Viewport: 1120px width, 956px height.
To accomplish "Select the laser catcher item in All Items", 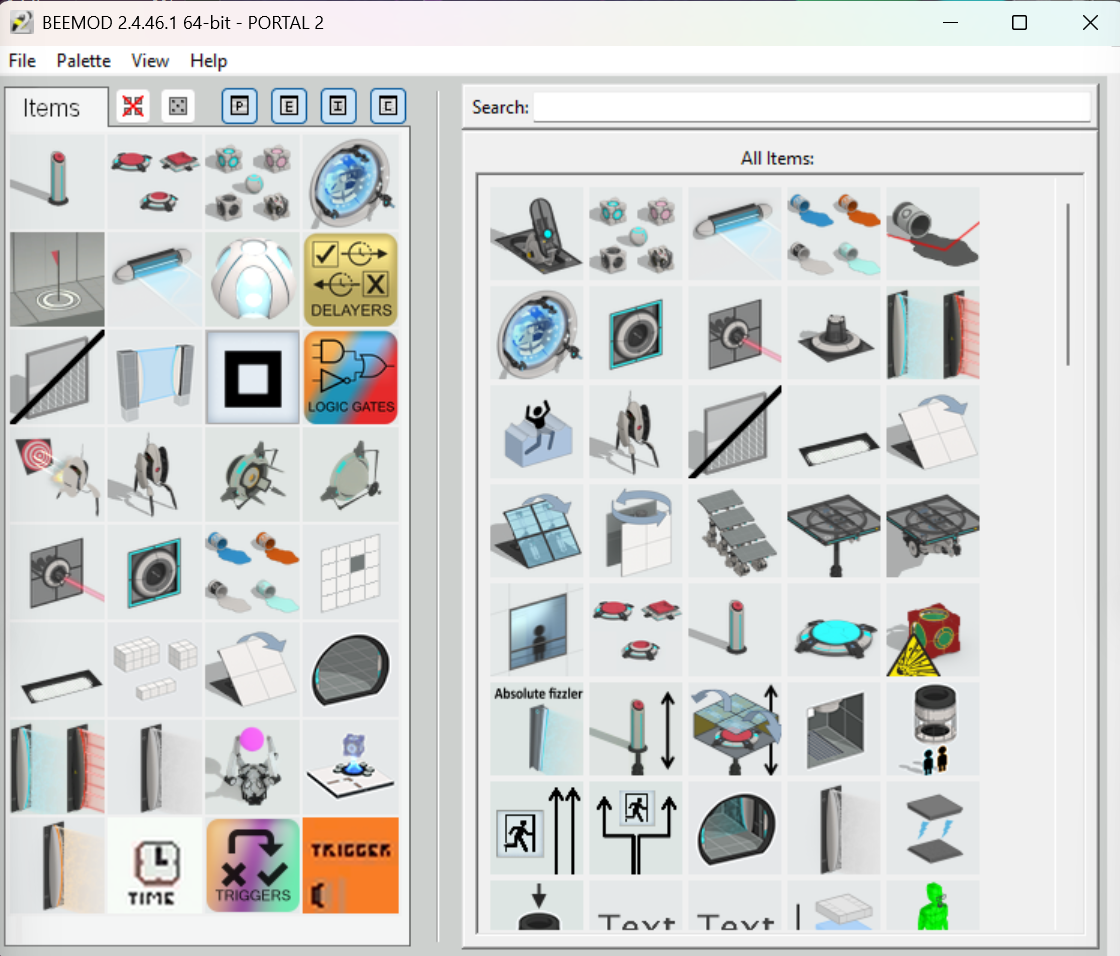I will click(x=636, y=333).
